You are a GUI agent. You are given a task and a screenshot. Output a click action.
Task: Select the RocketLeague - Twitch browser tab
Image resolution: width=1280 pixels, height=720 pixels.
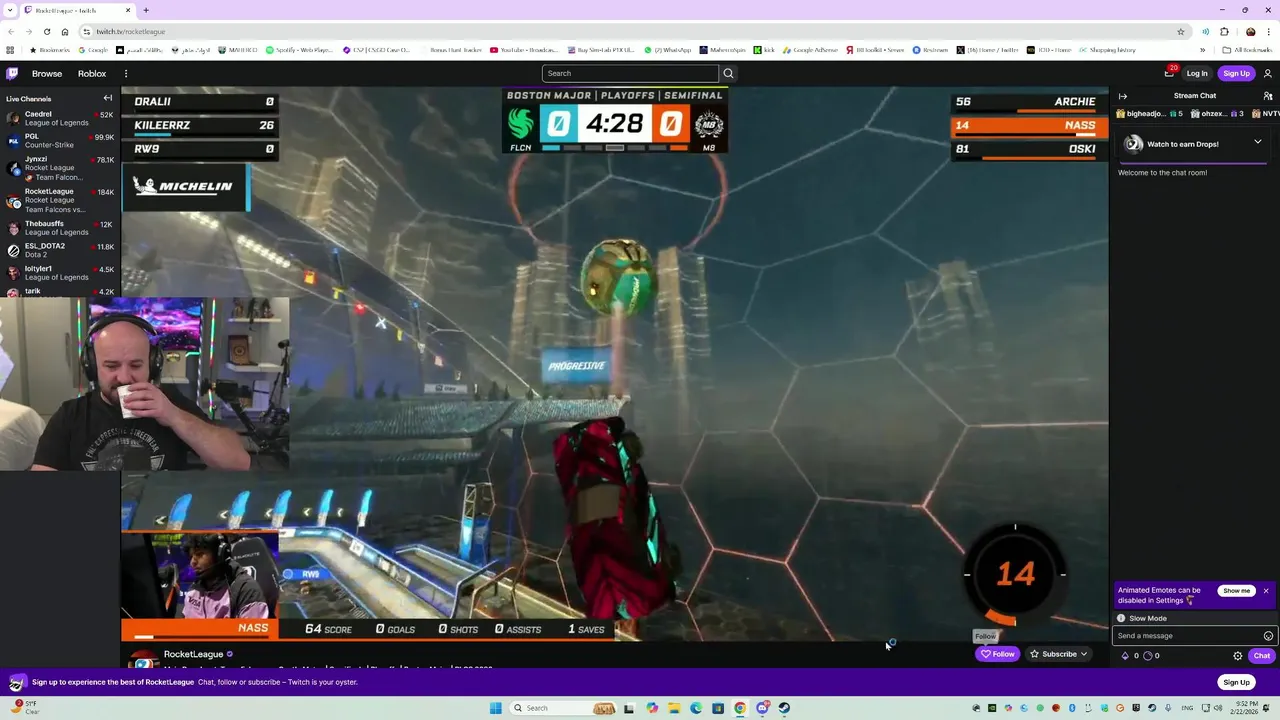pyautogui.click(x=78, y=10)
